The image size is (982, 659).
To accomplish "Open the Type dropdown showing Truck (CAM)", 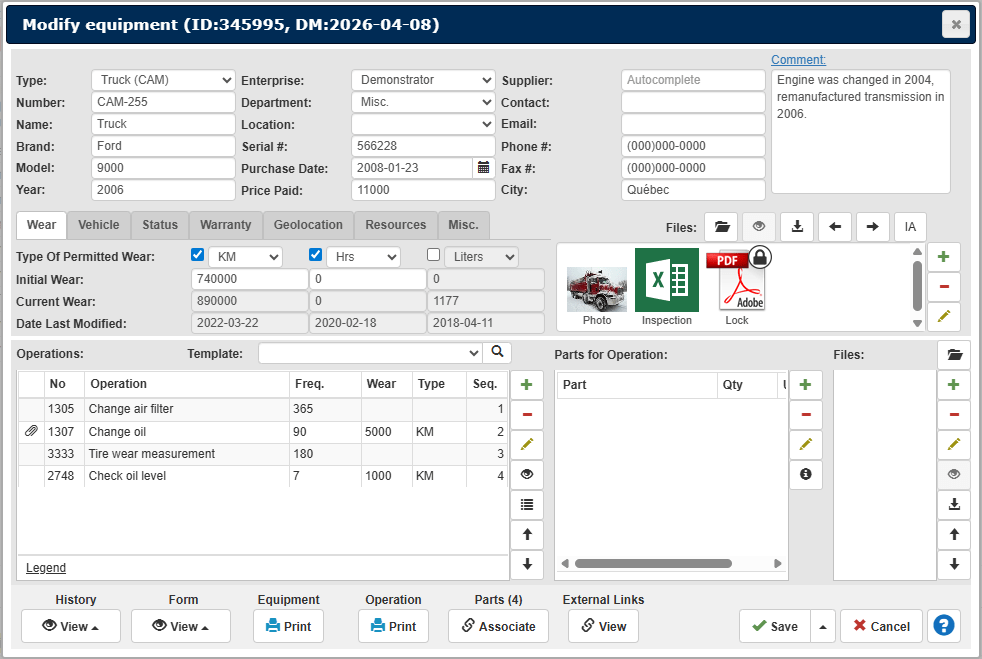I will [164, 80].
